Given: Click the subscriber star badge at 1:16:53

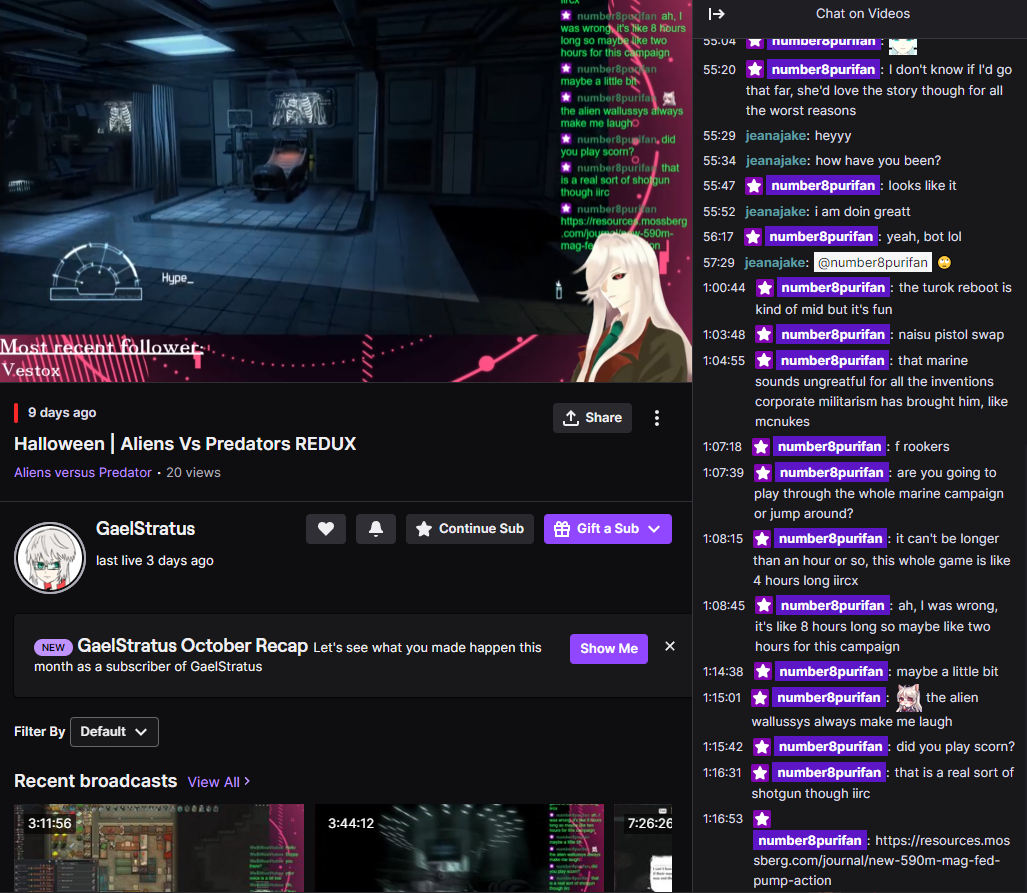Looking at the screenshot, I should pyautogui.click(x=762, y=819).
